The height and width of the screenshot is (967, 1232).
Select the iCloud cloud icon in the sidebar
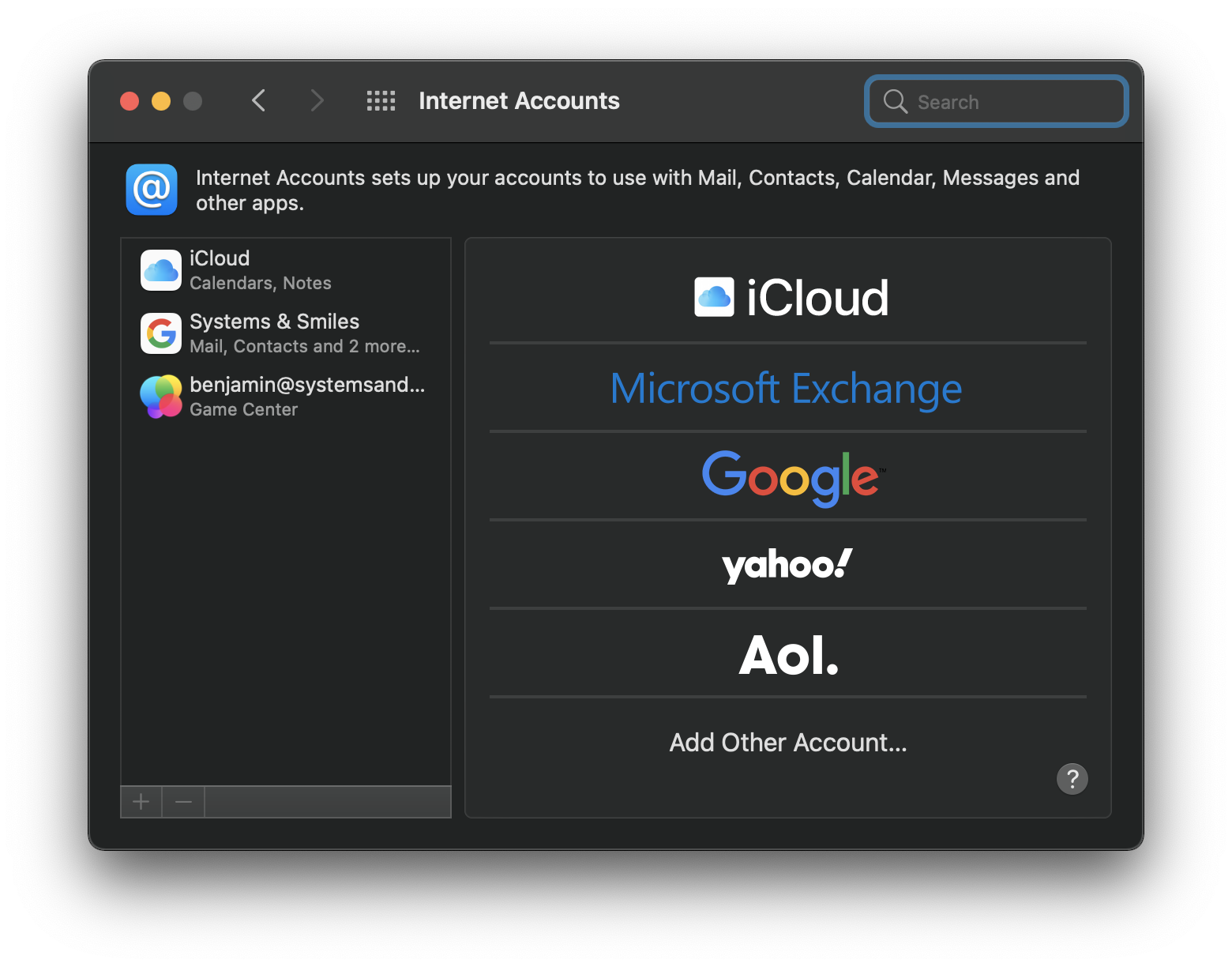coord(161,270)
